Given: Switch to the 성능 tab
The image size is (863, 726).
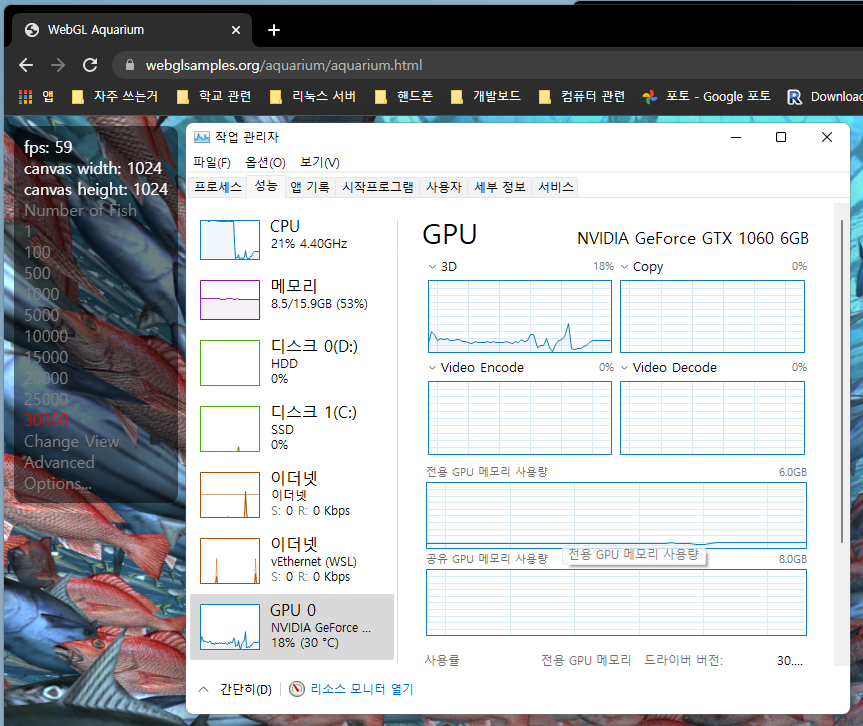Looking at the screenshot, I should click(266, 186).
